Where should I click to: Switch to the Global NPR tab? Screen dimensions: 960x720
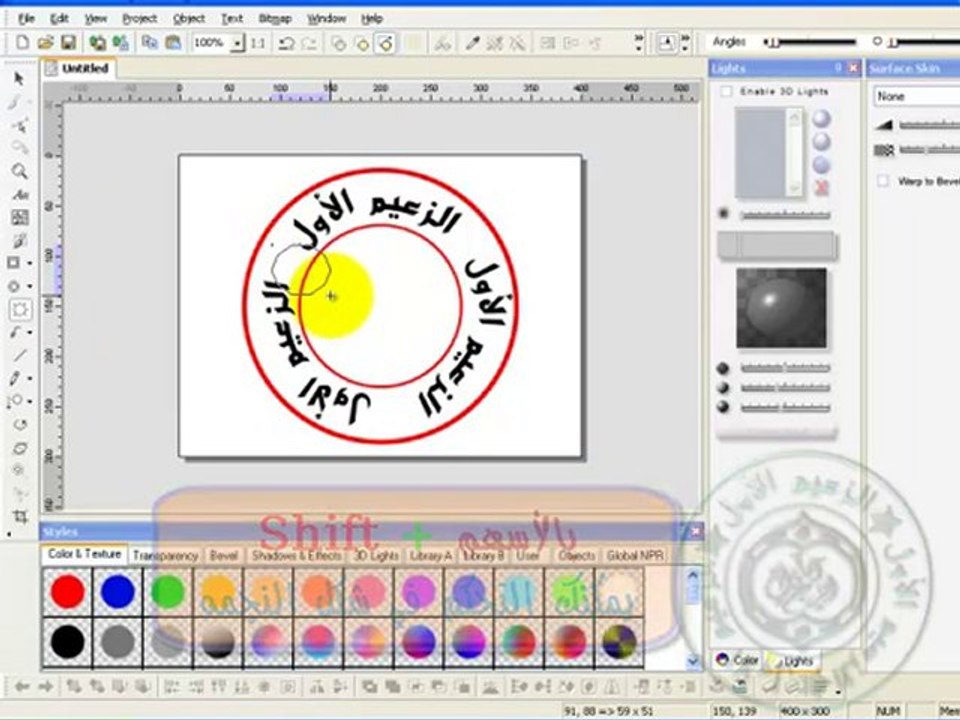635,555
